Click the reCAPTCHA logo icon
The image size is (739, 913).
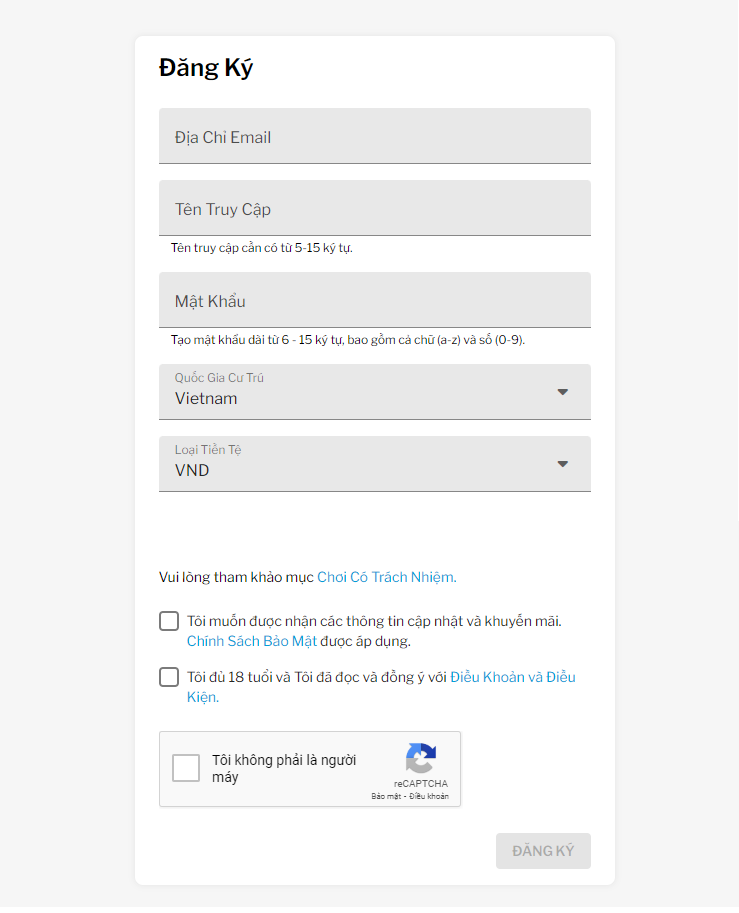tap(420, 758)
